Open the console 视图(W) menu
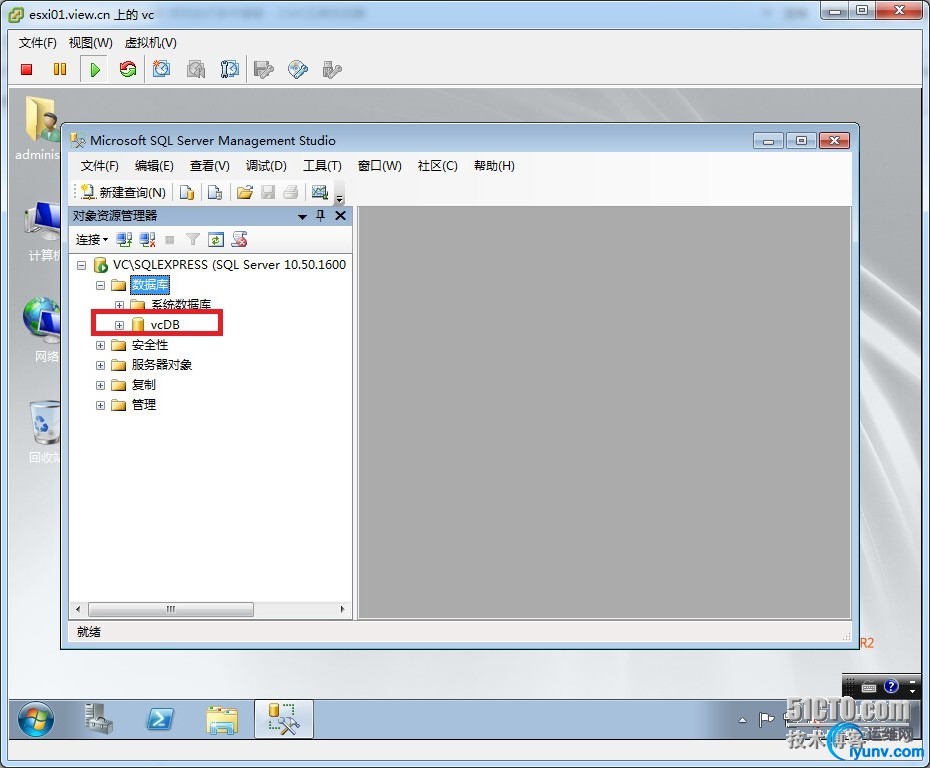 [90, 43]
